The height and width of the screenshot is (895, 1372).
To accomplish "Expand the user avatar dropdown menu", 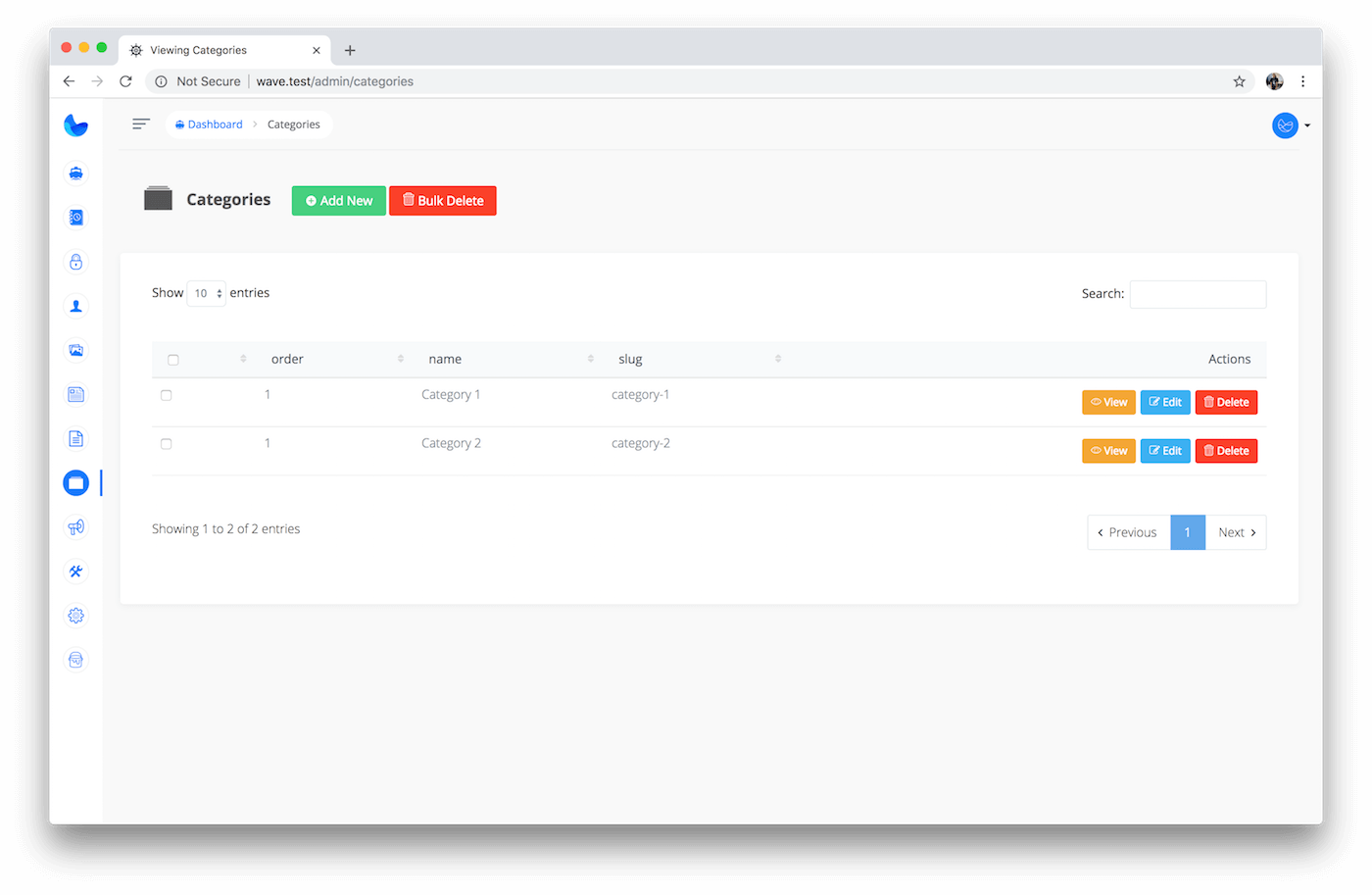I will (x=1291, y=125).
